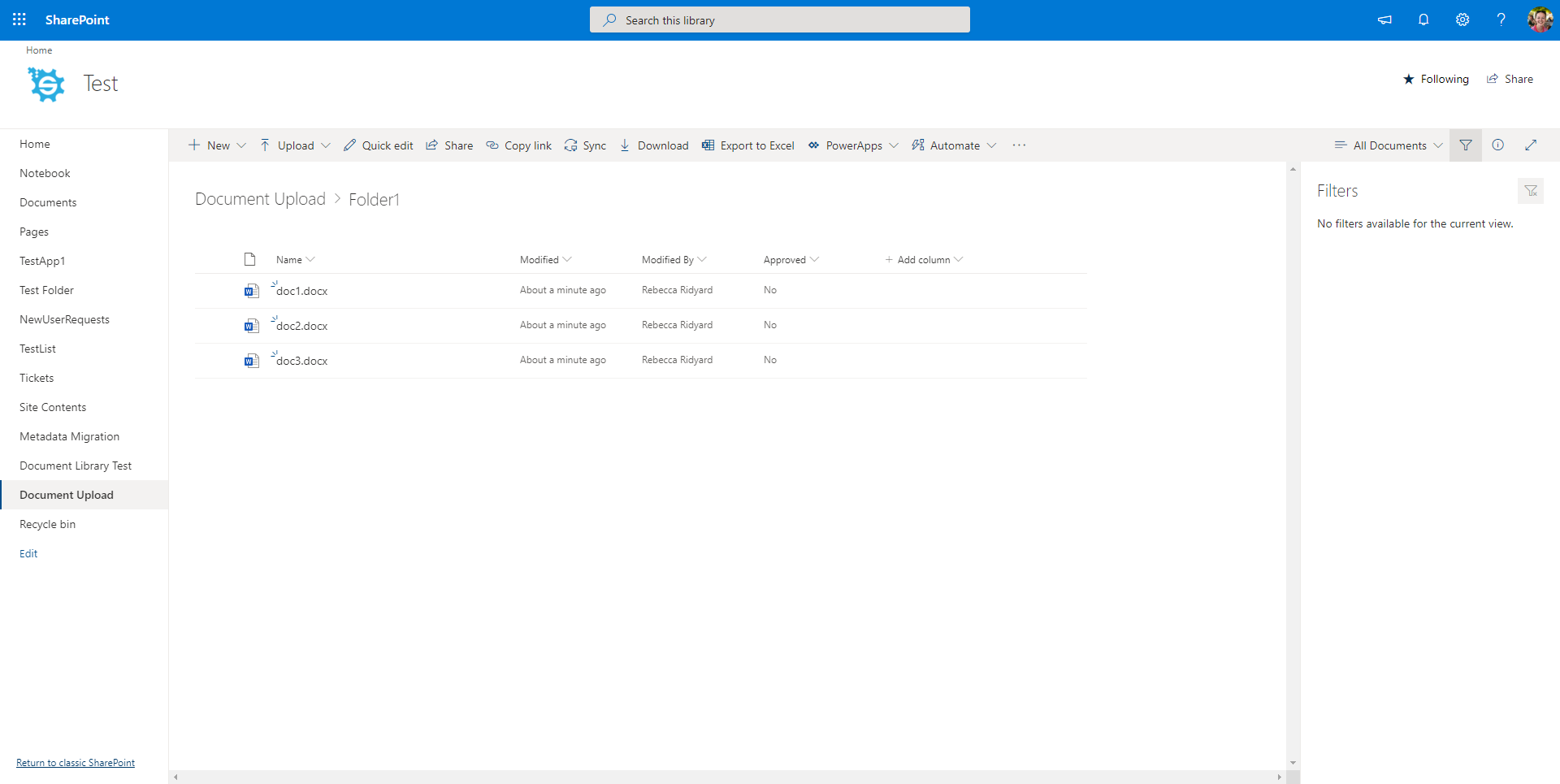Open the Modified By column menu
Screen dimensions: 1560x784
click(674, 260)
